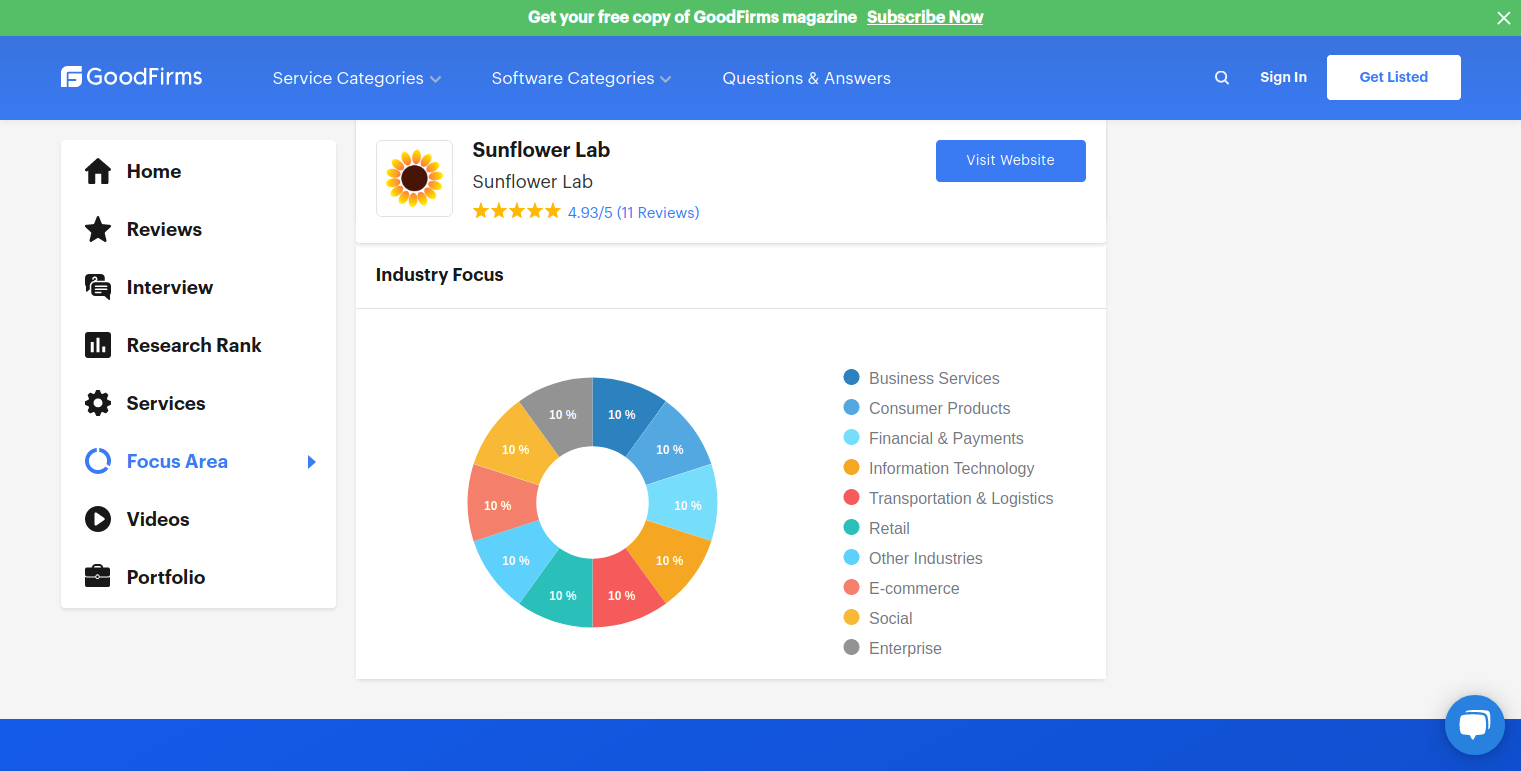Select the Retail legend label
The height and width of the screenshot is (771, 1521).
click(x=889, y=528)
